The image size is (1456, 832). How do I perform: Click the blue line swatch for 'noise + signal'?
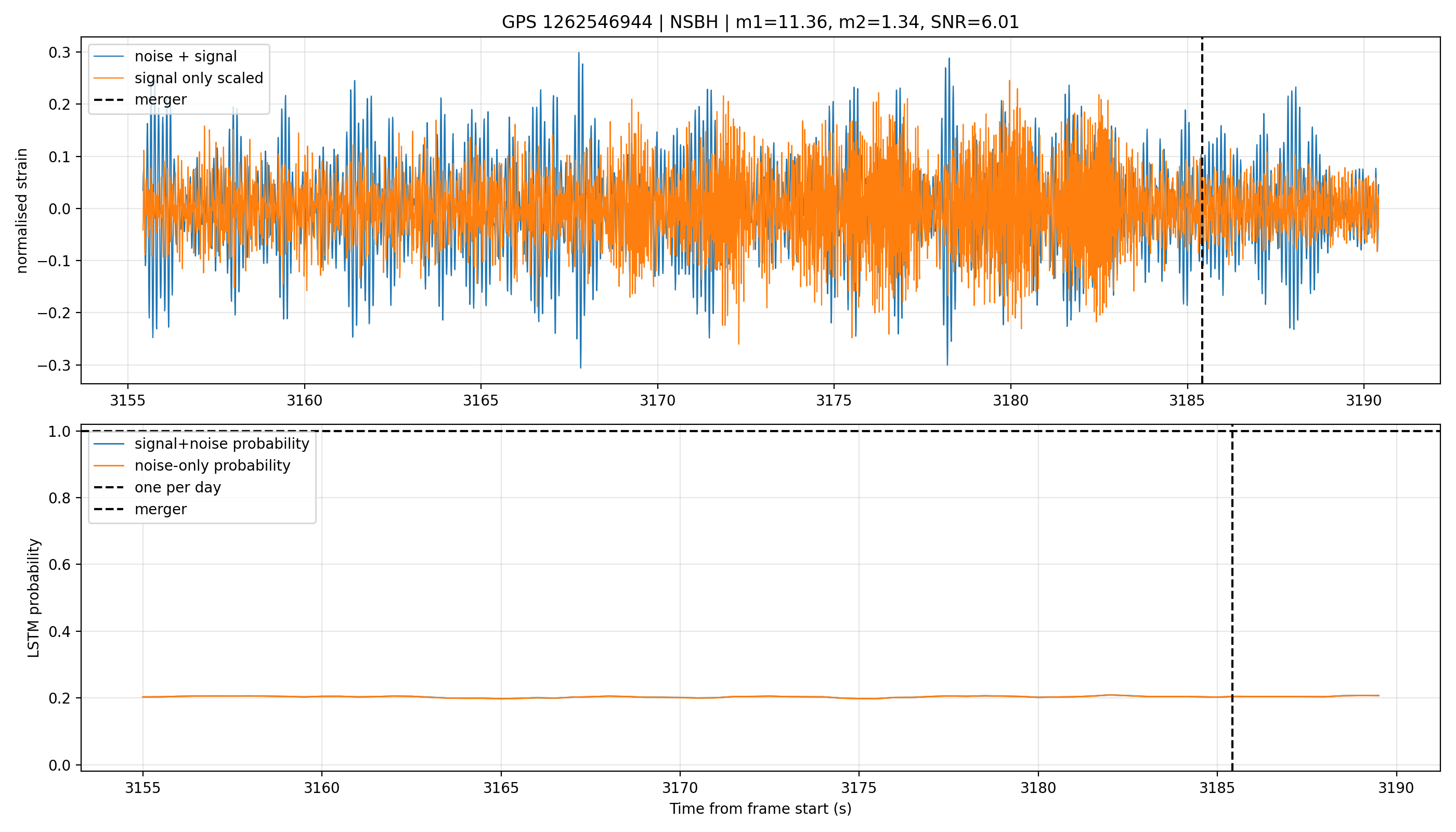(109, 56)
